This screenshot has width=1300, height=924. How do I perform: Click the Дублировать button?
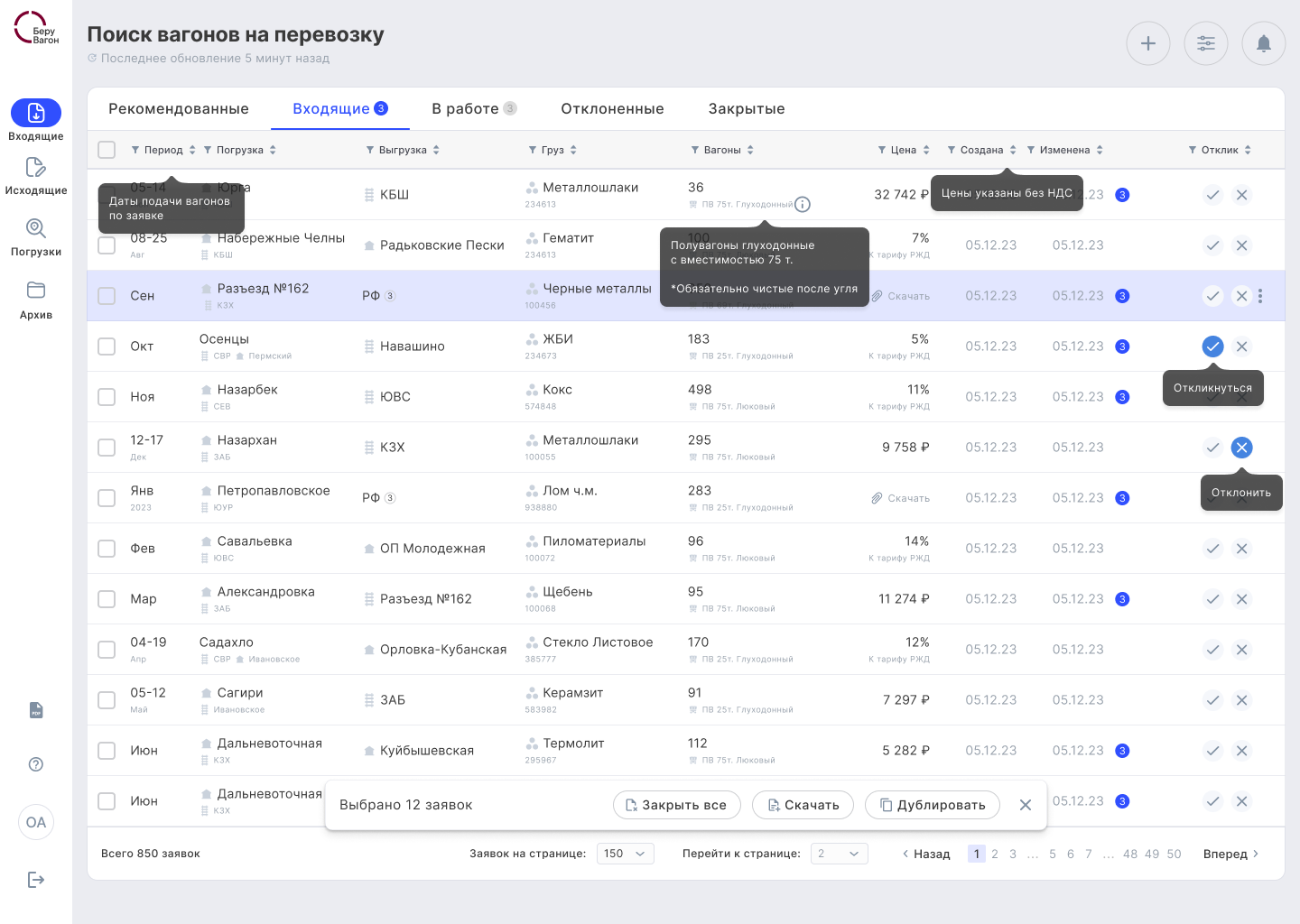pyautogui.click(x=932, y=805)
